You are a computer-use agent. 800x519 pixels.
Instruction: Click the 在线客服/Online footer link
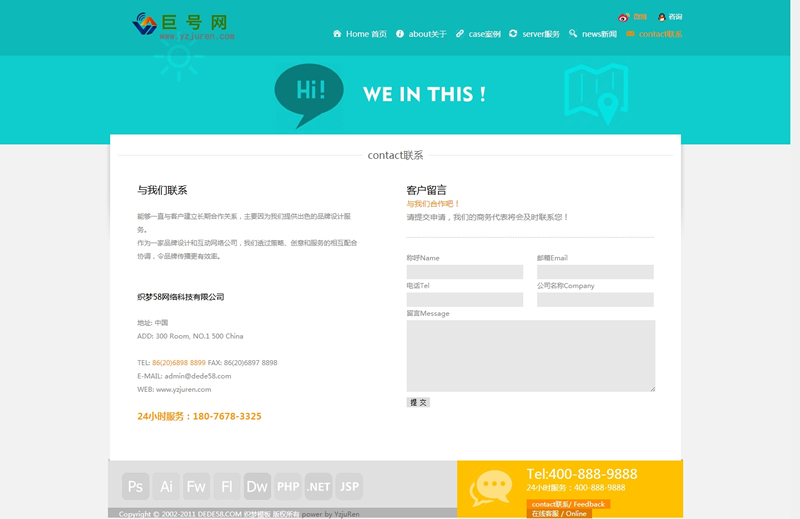click(558, 514)
